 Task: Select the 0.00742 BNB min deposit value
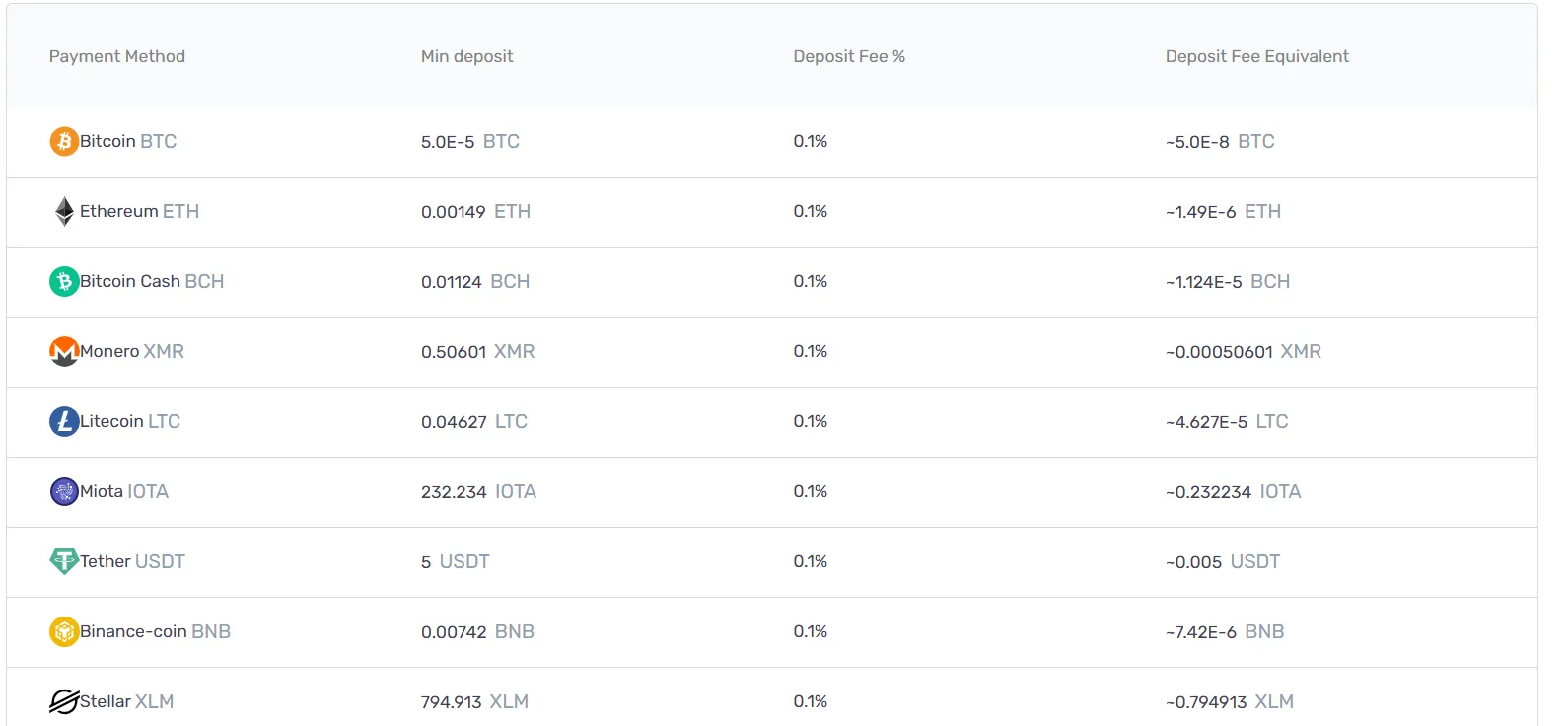point(477,631)
